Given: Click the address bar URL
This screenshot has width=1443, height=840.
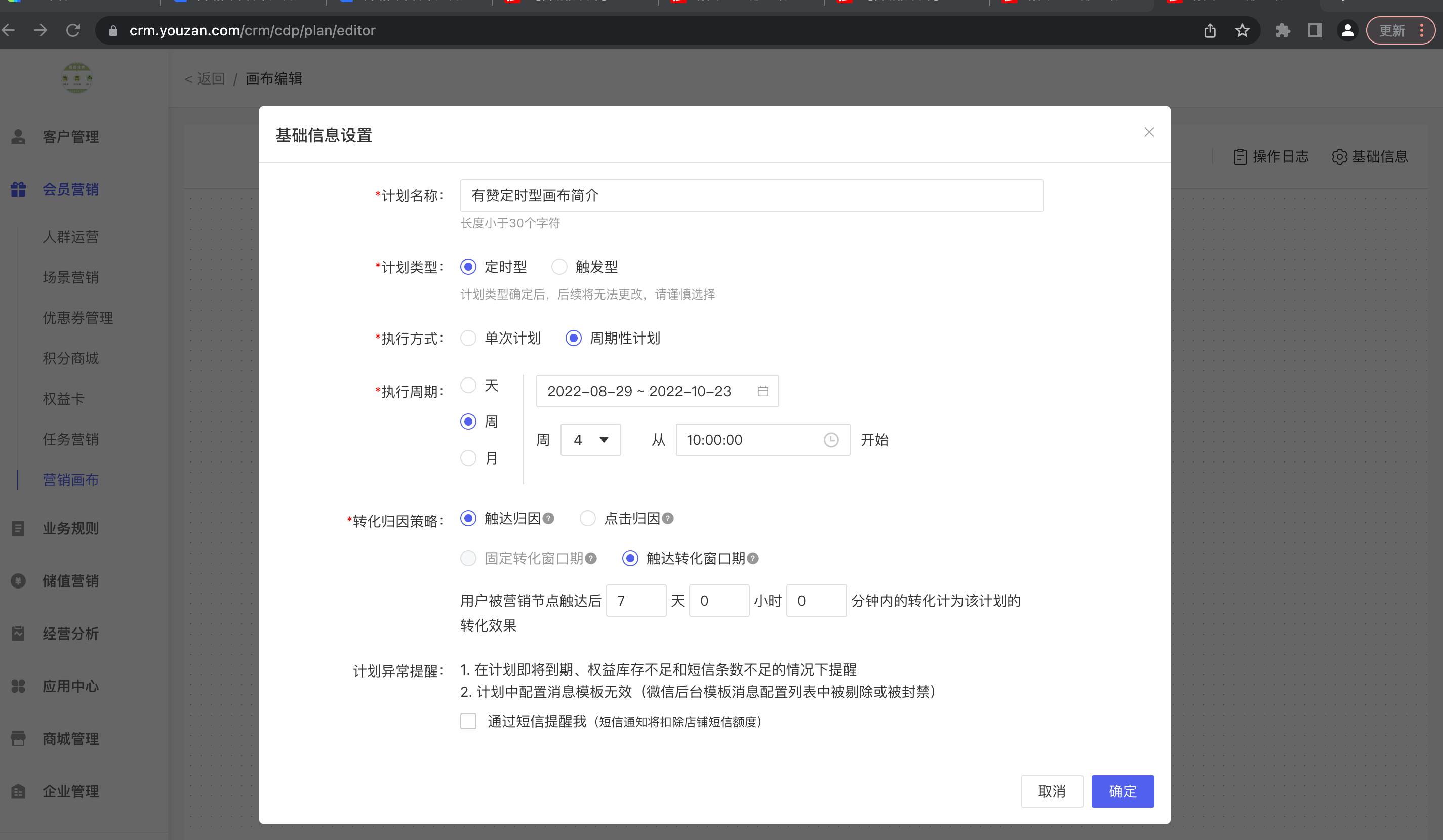Looking at the screenshot, I should click(252, 30).
